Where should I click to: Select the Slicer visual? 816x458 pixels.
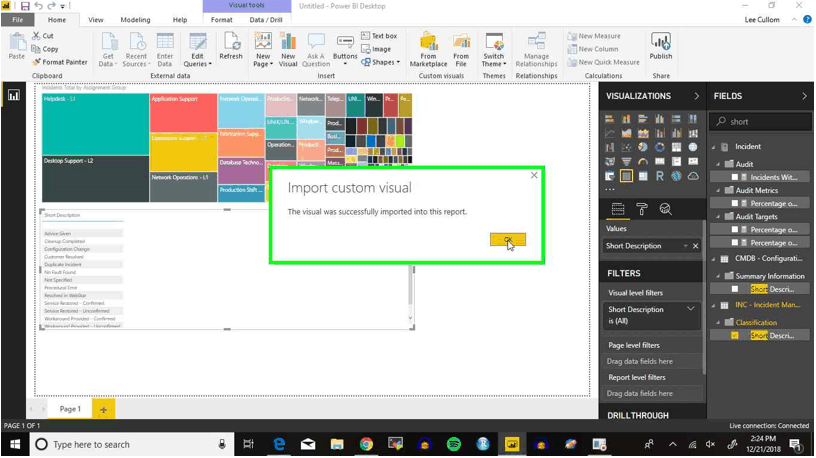[609, 176]
